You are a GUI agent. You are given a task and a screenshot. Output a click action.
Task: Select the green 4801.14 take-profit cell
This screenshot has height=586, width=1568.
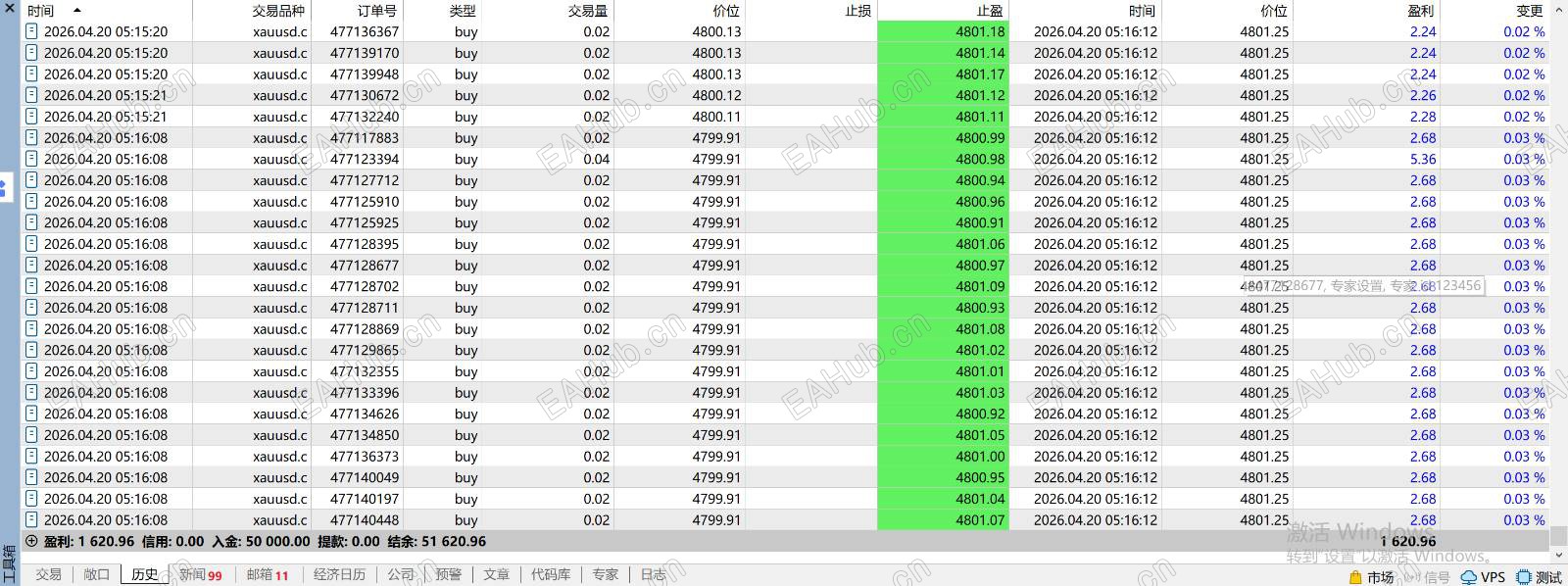[943, 53]
